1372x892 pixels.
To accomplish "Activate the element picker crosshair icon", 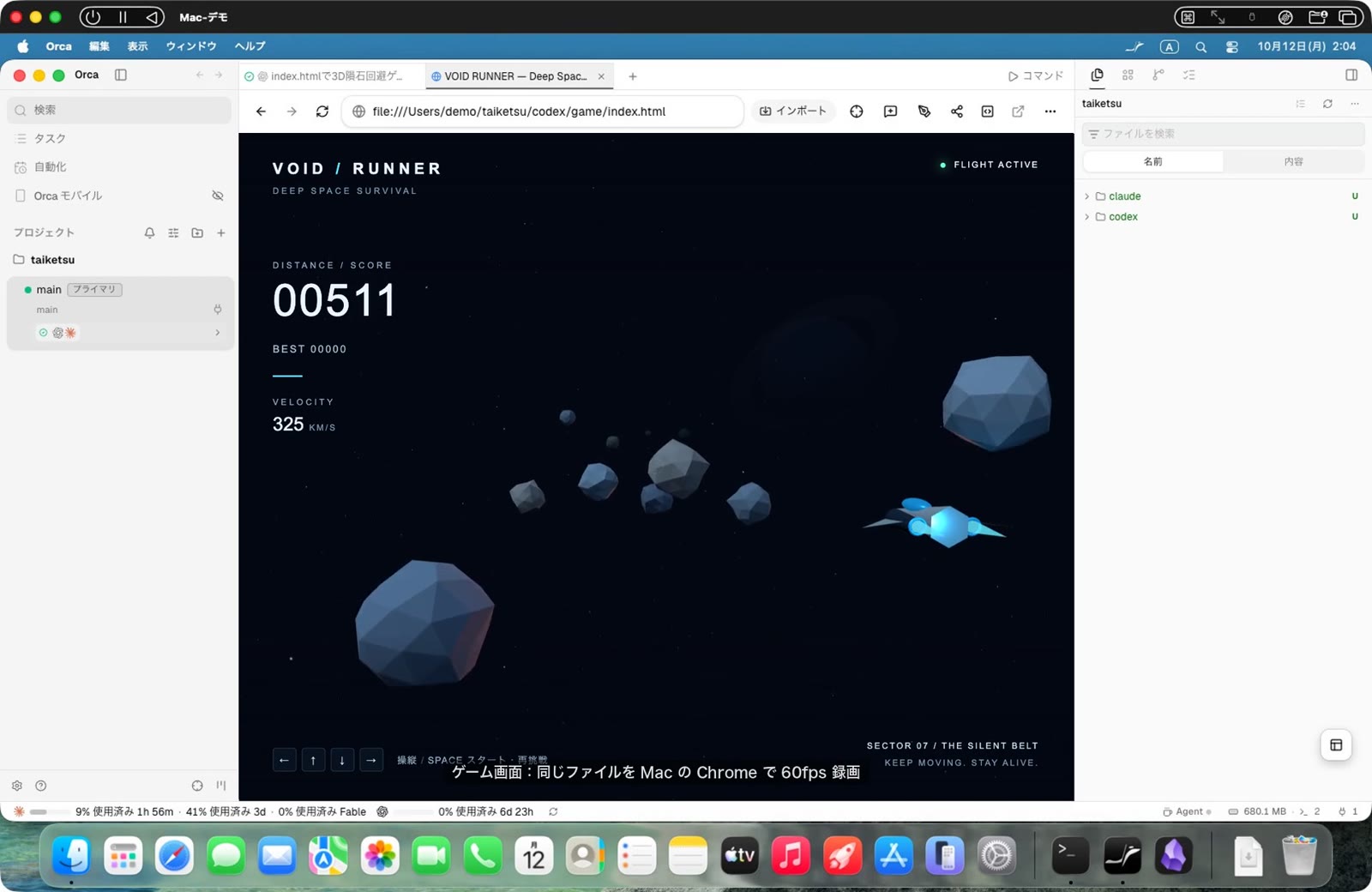I will click(x=857, y=111).
